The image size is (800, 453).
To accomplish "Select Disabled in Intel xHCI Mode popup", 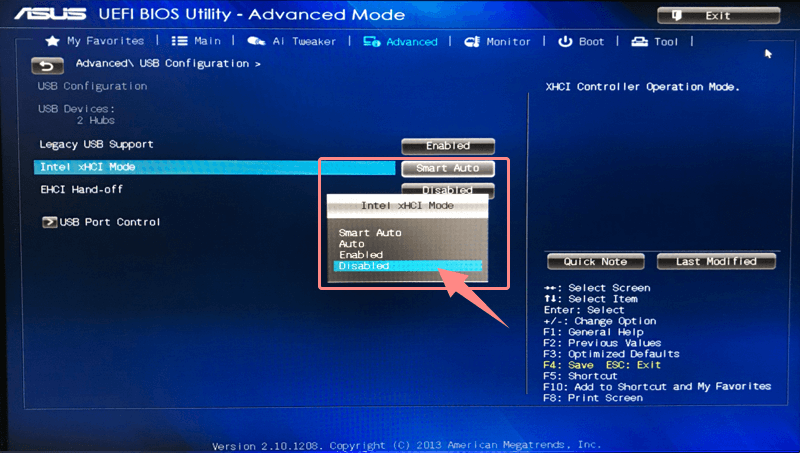I will click(407, 266).
